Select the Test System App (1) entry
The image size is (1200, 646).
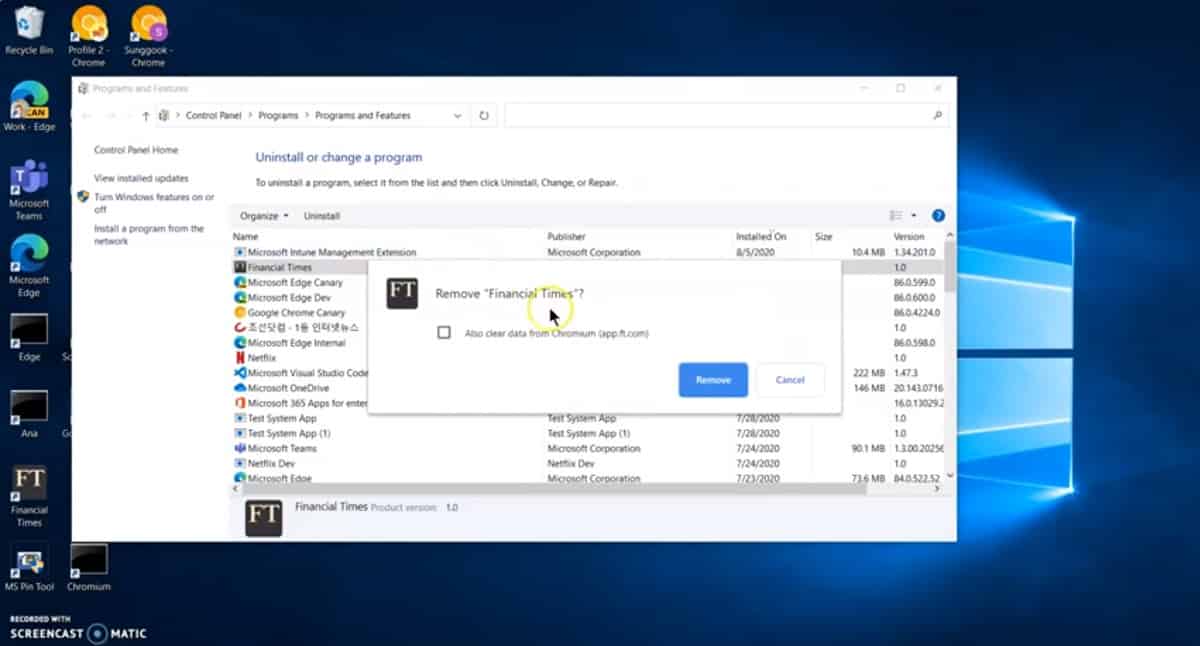(588, 433)
